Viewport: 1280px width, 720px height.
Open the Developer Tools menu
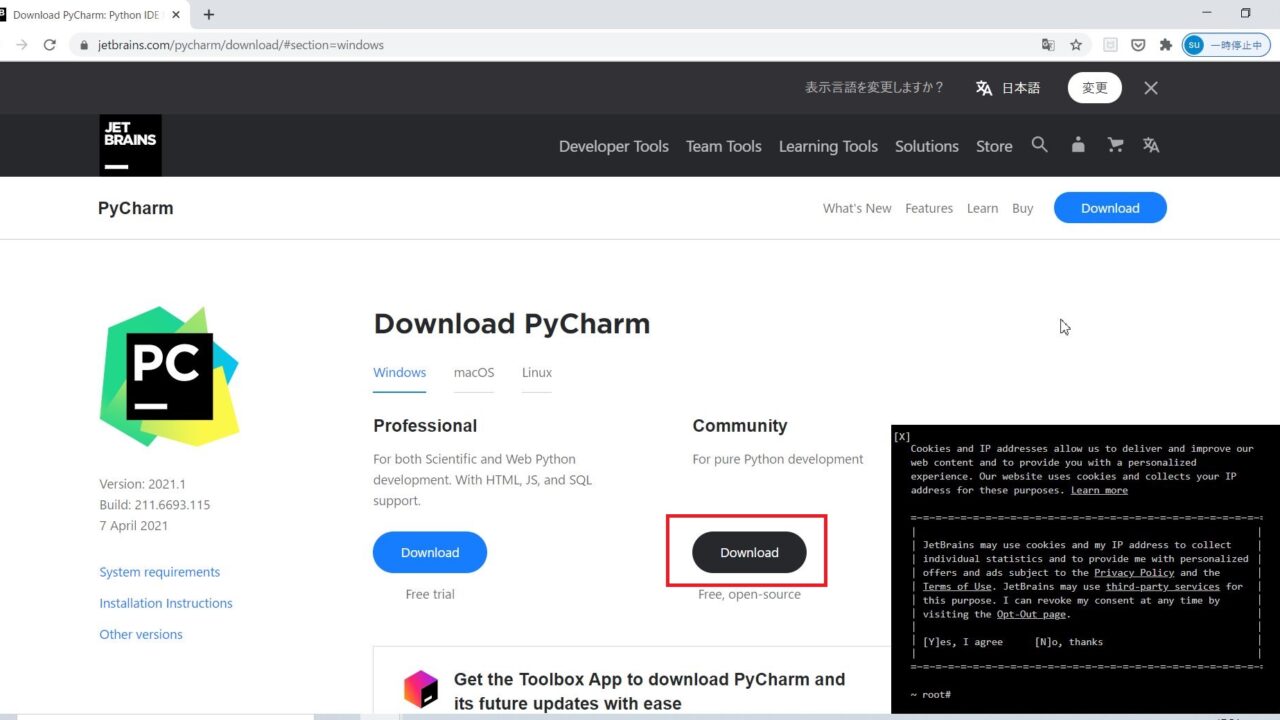coord(613,146)
